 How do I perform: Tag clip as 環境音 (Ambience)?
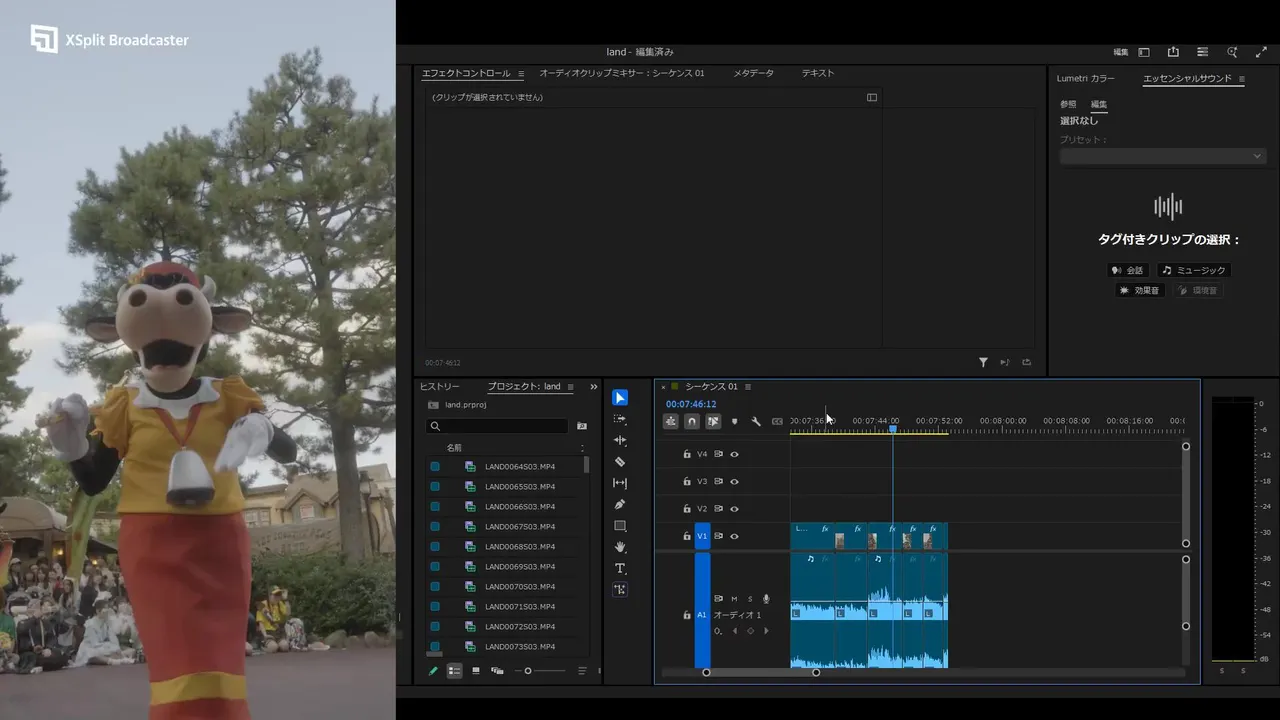coord(1198,290)
